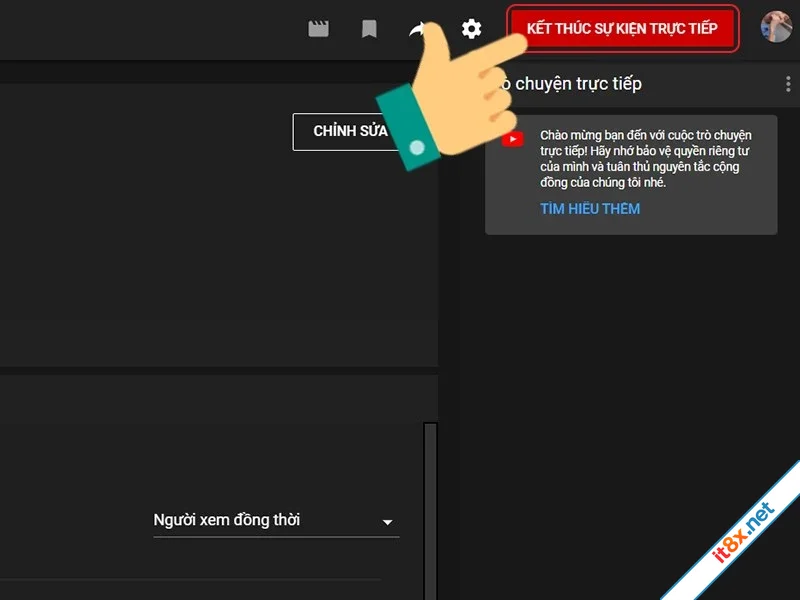
Task: Click the CHỈNH SỬA button
Action: pos(347,132)
